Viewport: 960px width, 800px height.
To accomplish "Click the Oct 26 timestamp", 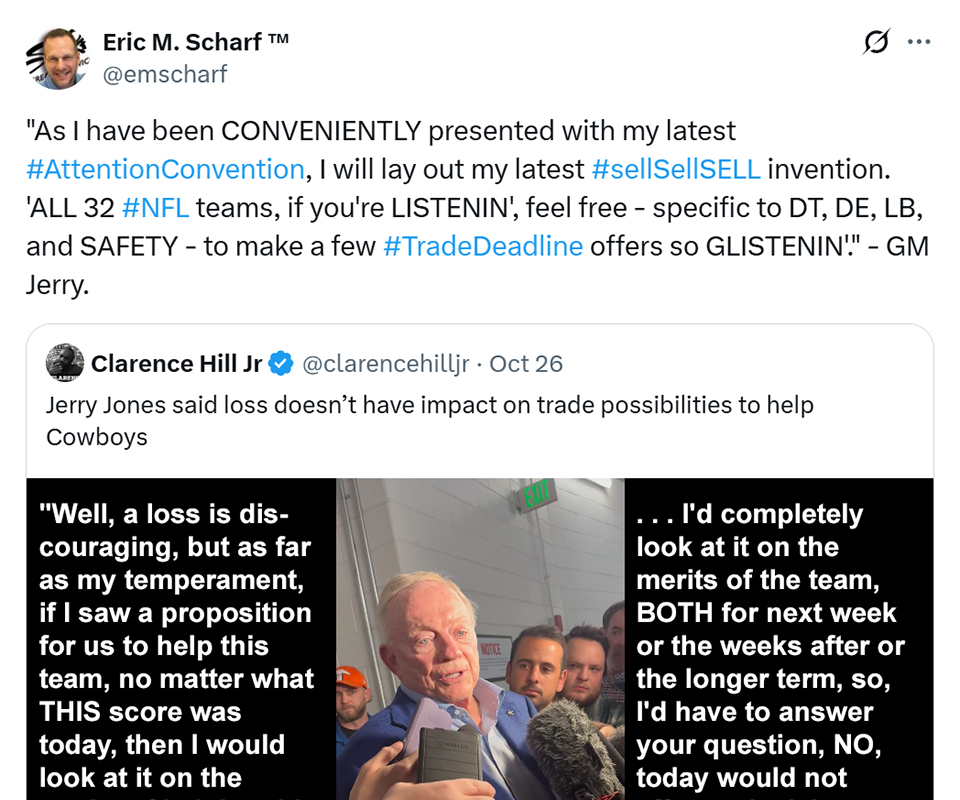I will (526, 364).
